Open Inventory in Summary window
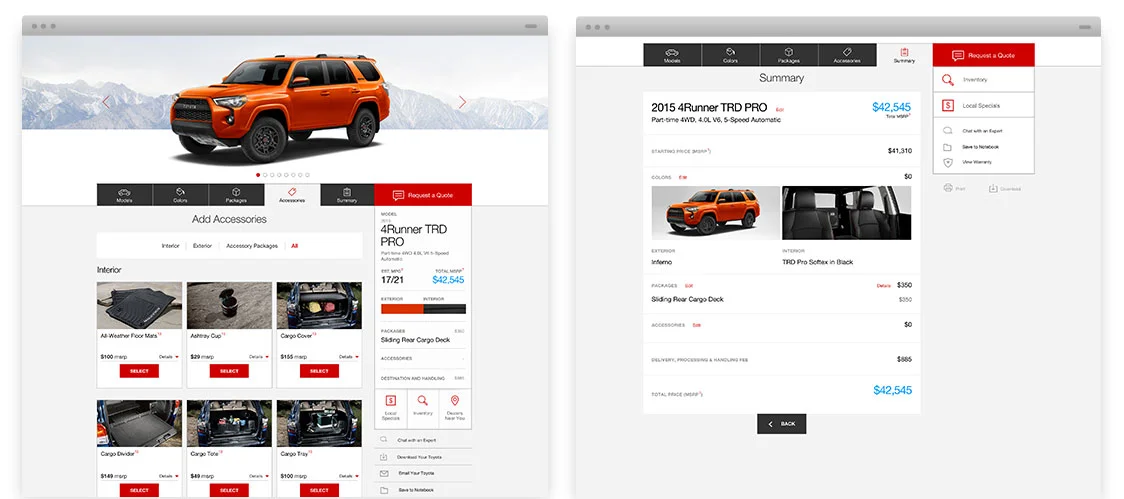 click(x=984, y=80)
